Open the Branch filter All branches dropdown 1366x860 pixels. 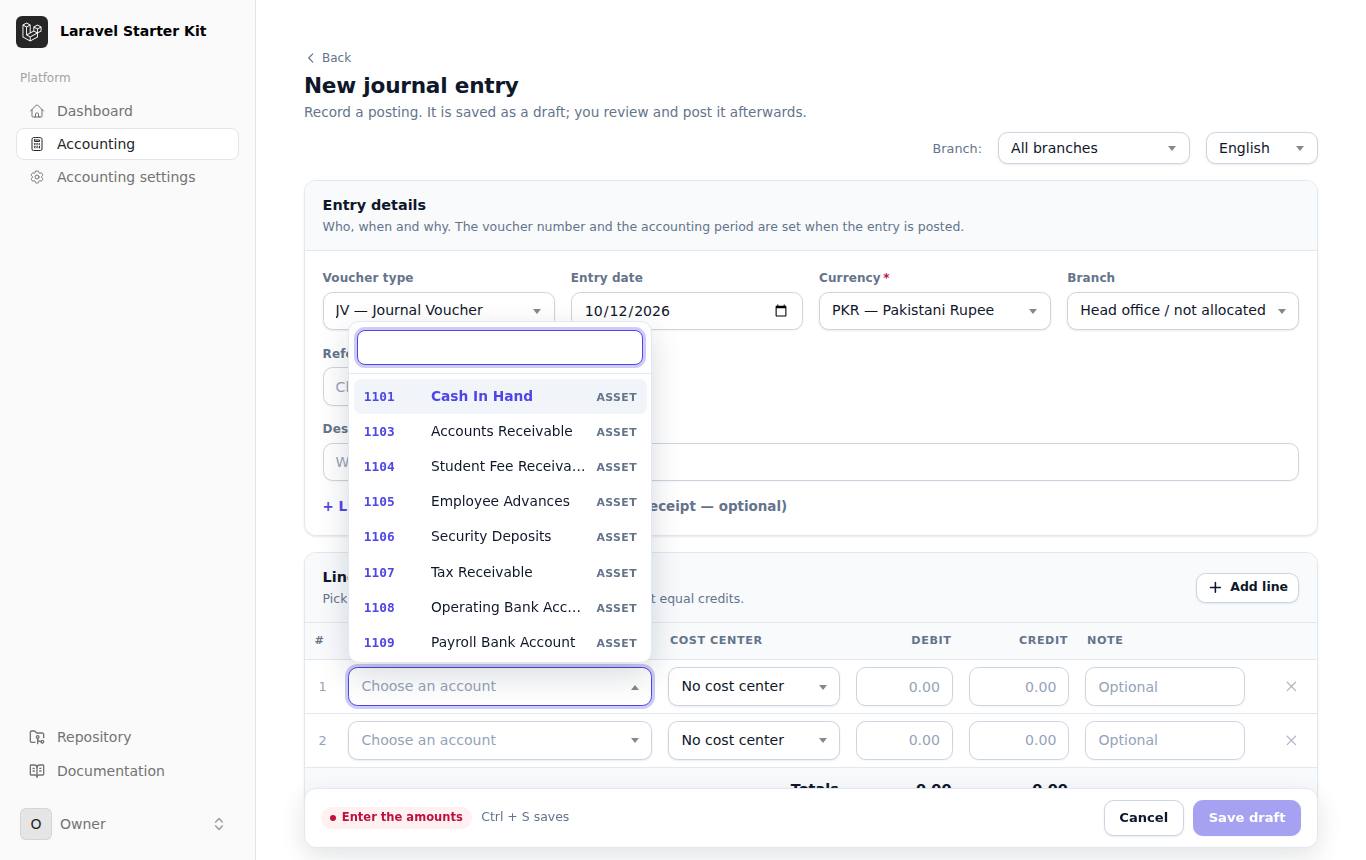pyautogui.click(x=1094, y=148)
